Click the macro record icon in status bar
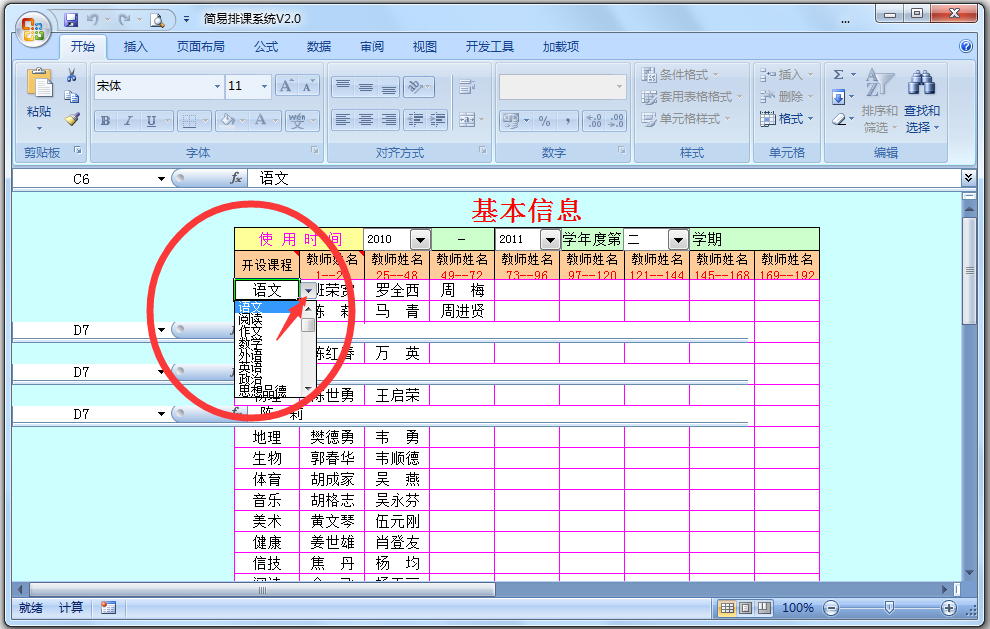This screenshot has width=990, height=629. point(108,607)
